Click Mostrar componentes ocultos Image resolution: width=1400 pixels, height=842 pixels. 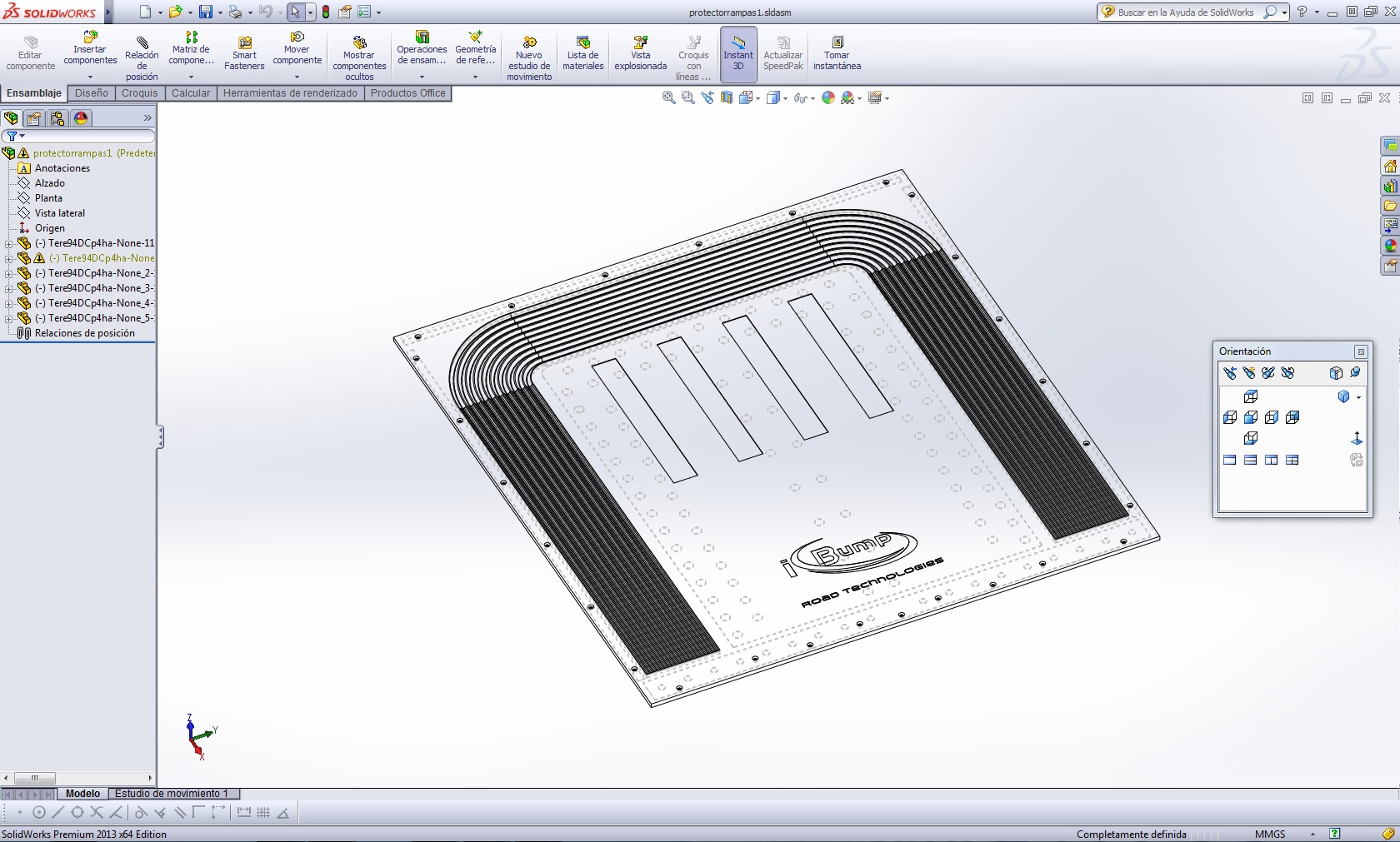[x=359, y=58]
